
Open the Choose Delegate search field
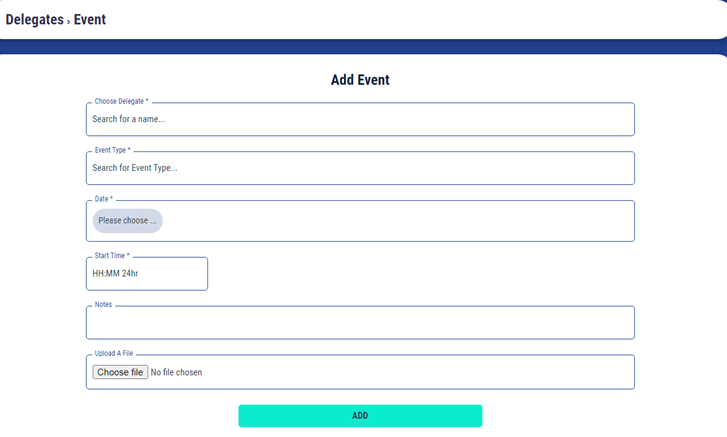click(x=360, y=119)
